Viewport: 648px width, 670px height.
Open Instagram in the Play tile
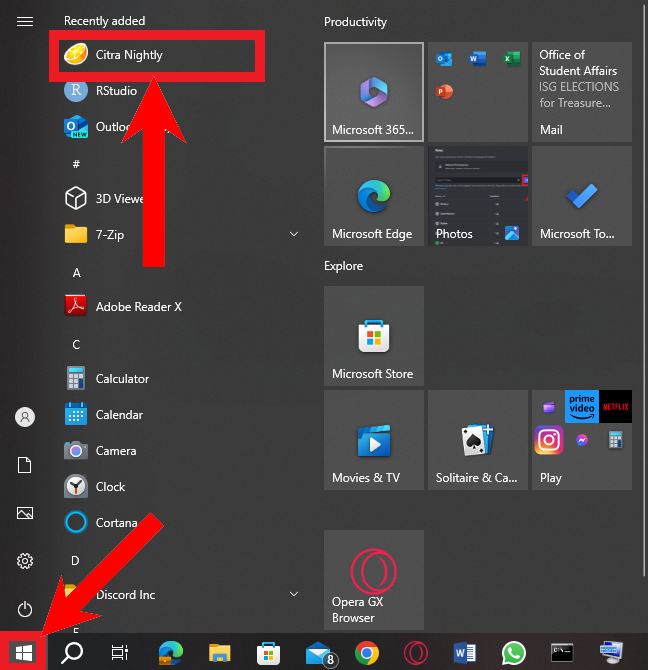click(x=548, y=440)
